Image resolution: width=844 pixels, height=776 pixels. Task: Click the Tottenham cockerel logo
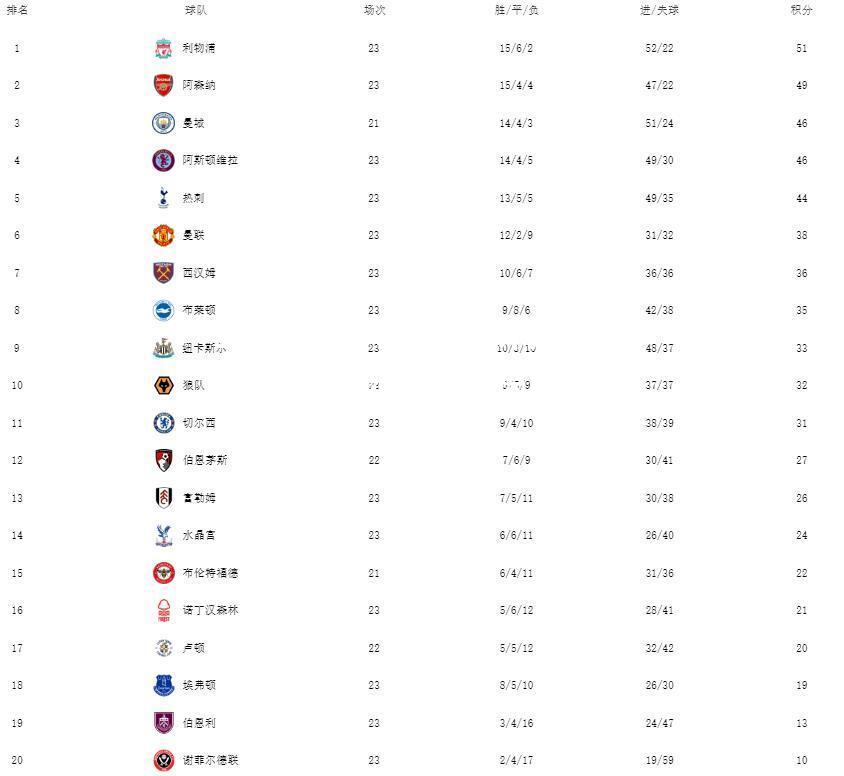(164, 198)
